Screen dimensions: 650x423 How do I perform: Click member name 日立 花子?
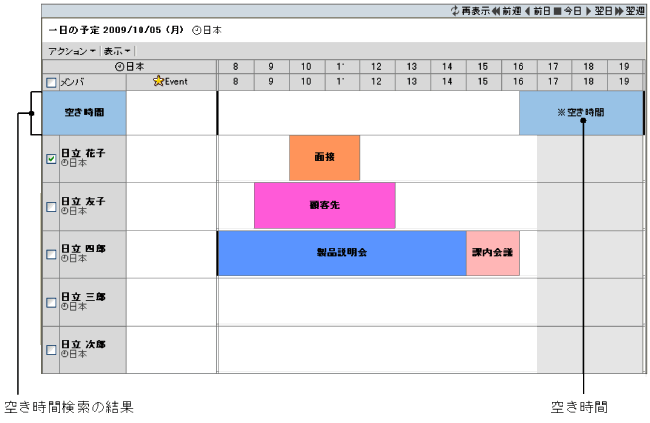pos(83,153)
